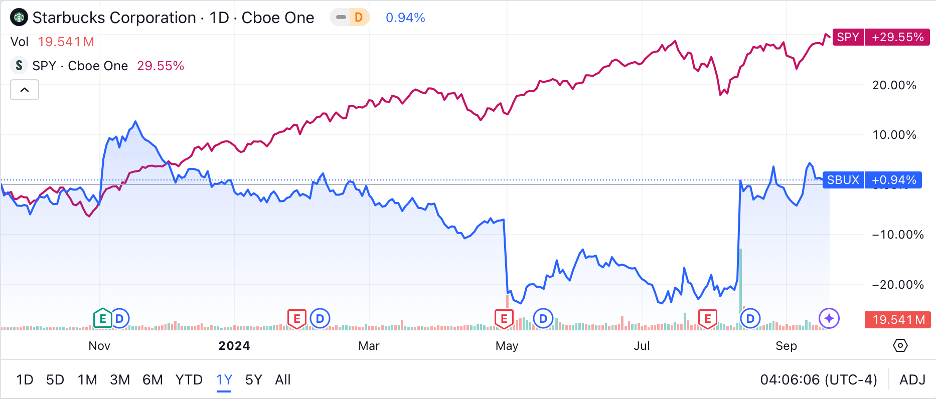The image size is (936, 400).
Task: Toggle the ADJ adjusted data button
Action: tap(912, 380)
